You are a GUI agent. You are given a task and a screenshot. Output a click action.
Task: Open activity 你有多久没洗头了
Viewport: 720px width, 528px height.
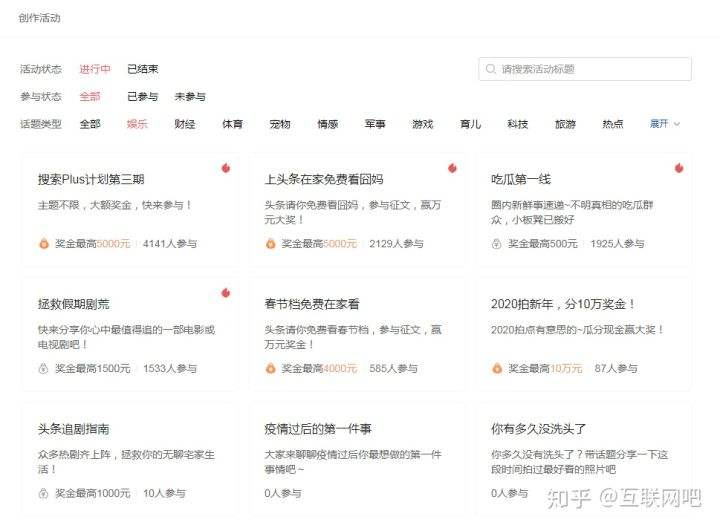(x=539, y=429)
